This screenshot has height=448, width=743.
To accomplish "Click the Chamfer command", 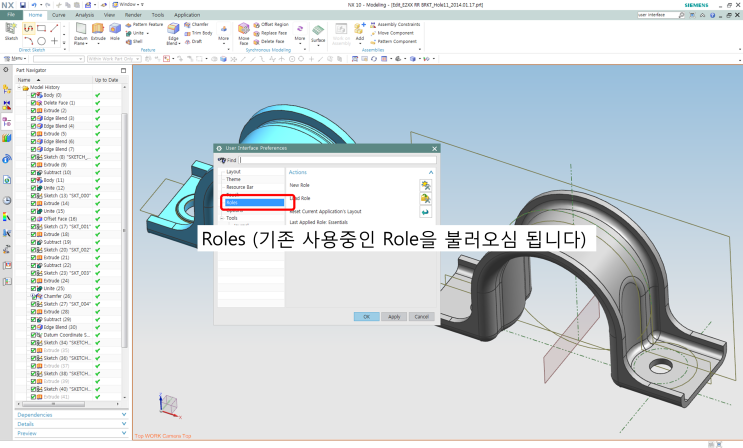I will pos(196,25).
